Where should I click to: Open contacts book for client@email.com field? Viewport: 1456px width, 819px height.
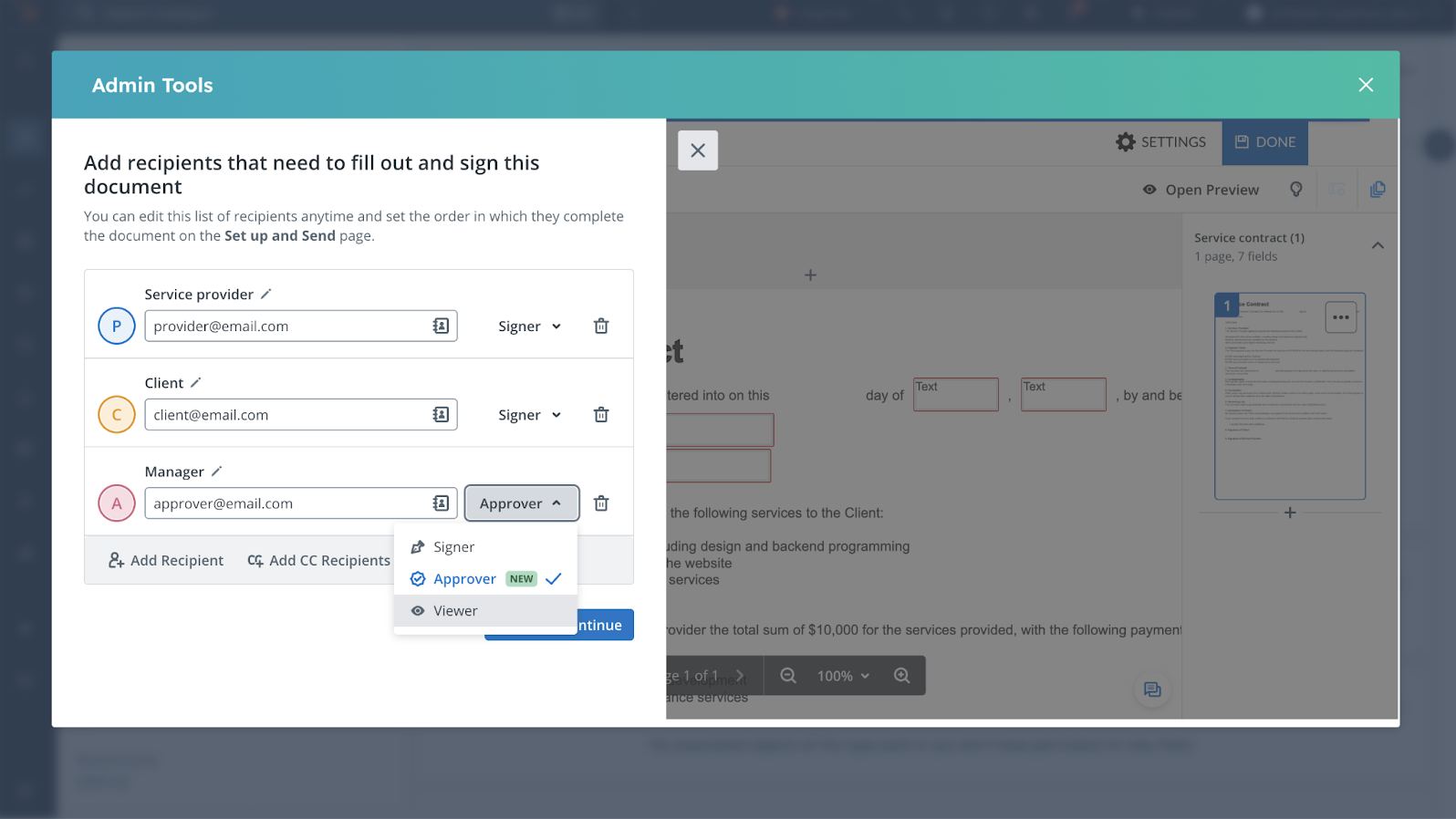coord(441,414)
